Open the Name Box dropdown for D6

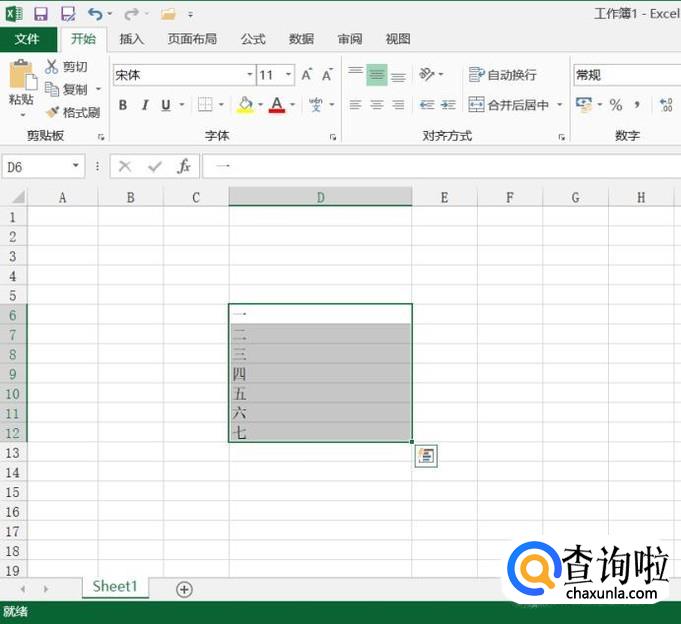(x=77, y=167)
